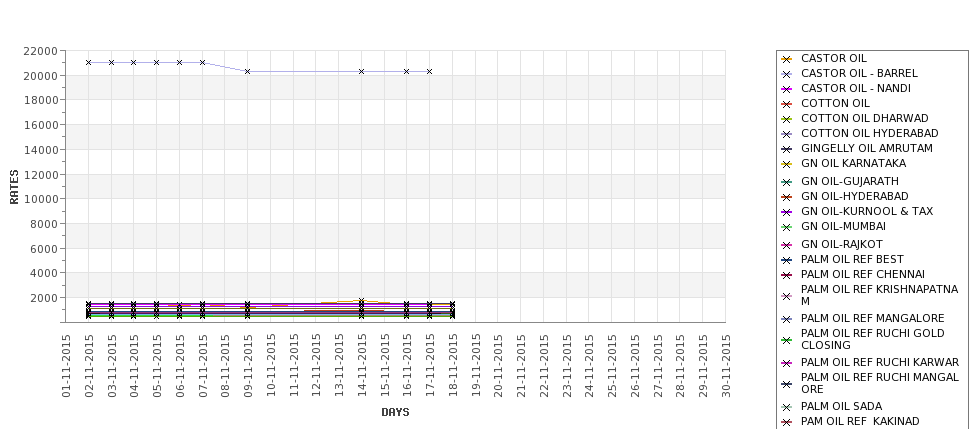Viewport: 975px width, 429px height.
Task: Click the GINGELLY OIL AMRUTAM legend marker
Action: point(787,149)
